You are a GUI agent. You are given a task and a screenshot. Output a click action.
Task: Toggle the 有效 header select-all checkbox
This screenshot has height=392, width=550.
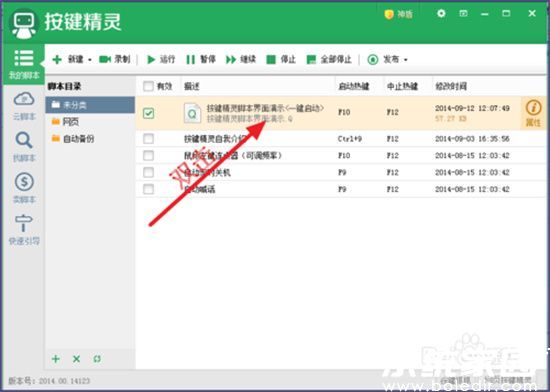click(148, 86)
